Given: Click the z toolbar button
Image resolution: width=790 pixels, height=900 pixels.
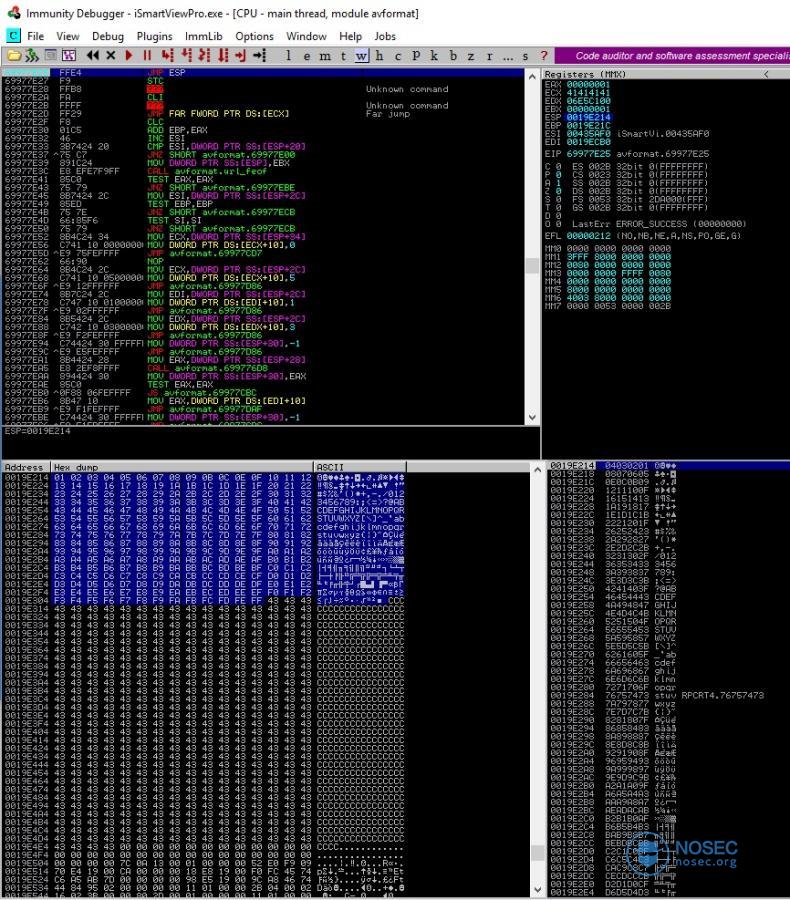Looking at the screenshot, I should pos(471,56).
